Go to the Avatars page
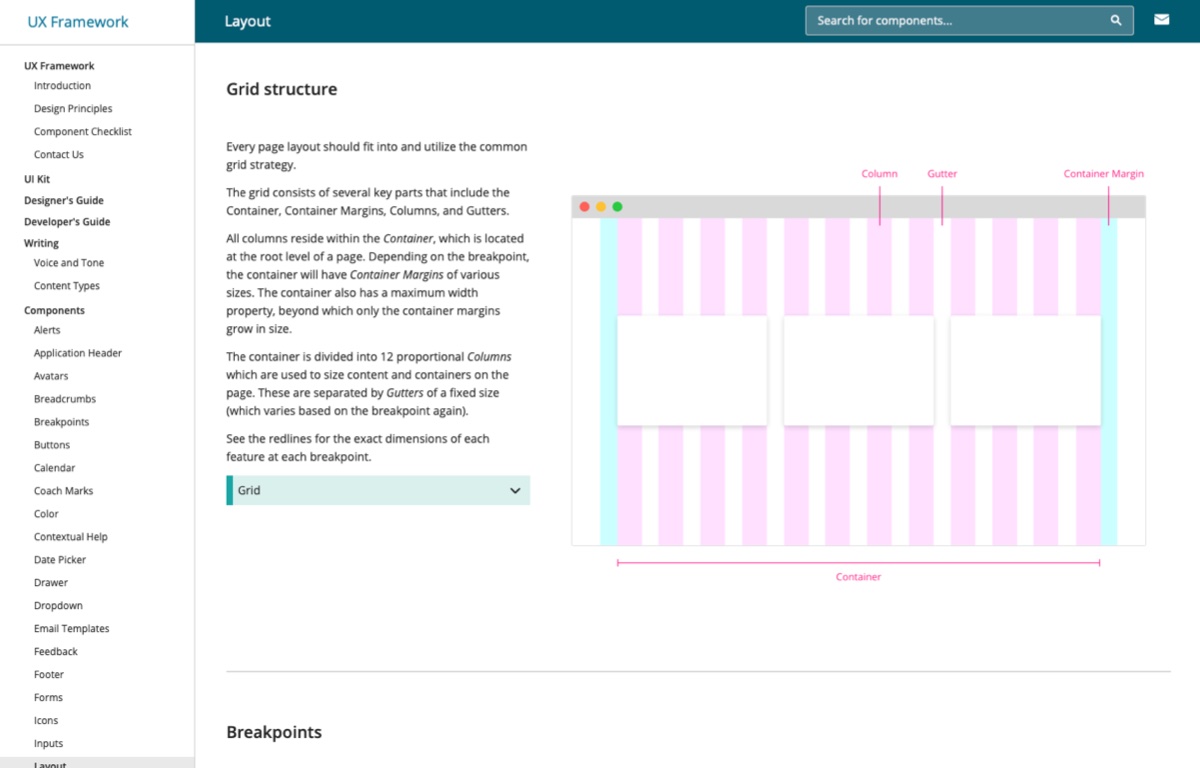The width and height of the screenshot is (1200, 768). click(x=51, y=376)
